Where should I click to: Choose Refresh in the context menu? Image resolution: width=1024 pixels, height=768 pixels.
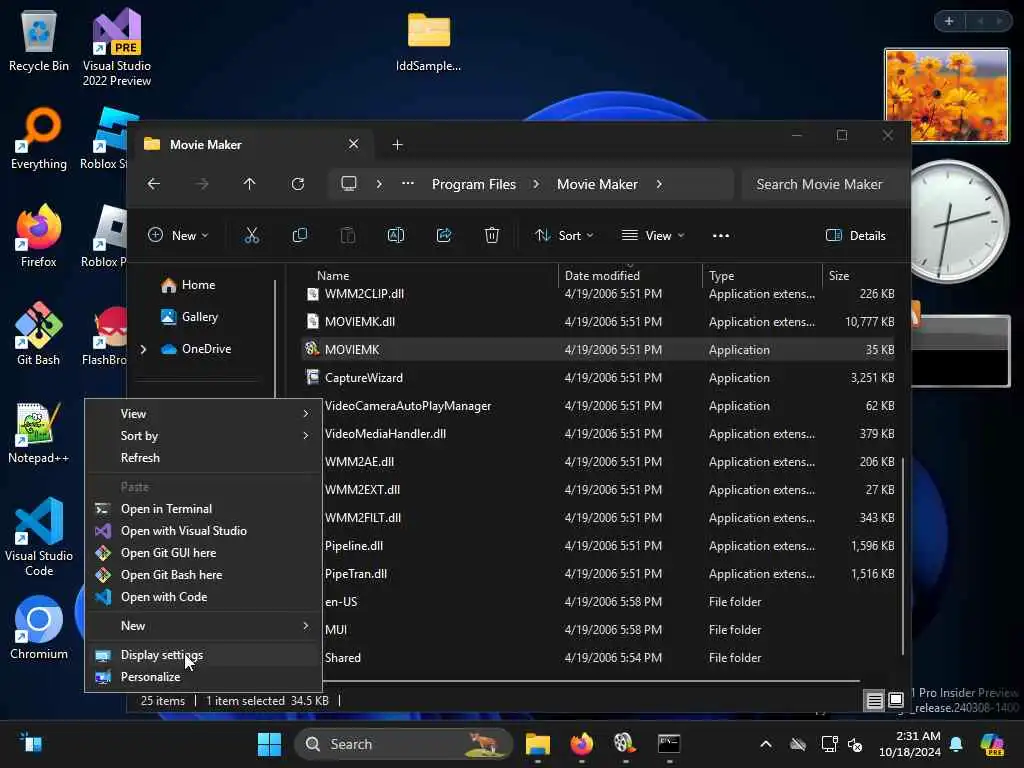204,458
